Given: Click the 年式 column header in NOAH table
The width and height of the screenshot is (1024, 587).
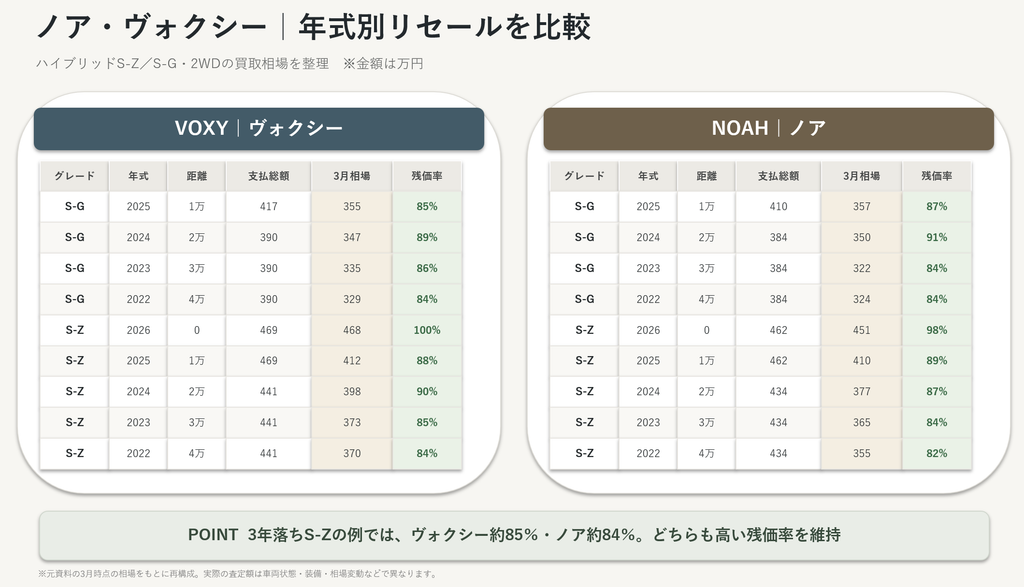Looking at the screenshot, I should (x=648, y=176).
